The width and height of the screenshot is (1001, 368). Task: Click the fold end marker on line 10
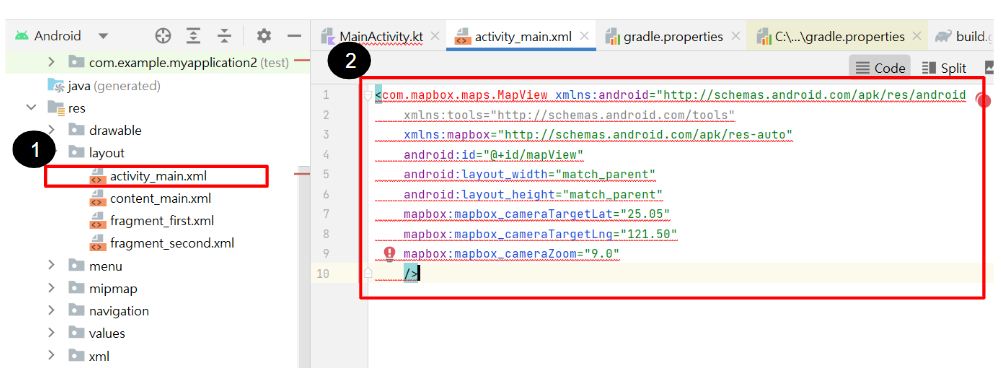tap(367, 273)
